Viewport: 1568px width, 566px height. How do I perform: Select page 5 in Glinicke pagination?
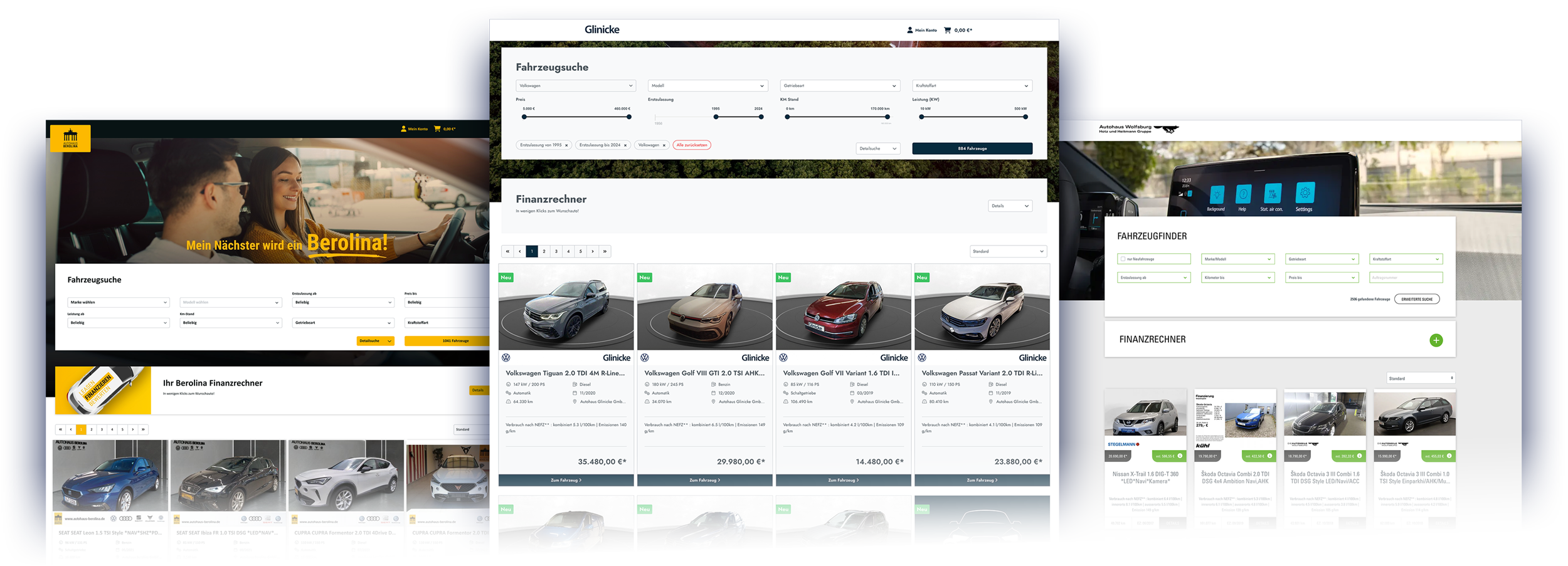(x=581, y=251)
